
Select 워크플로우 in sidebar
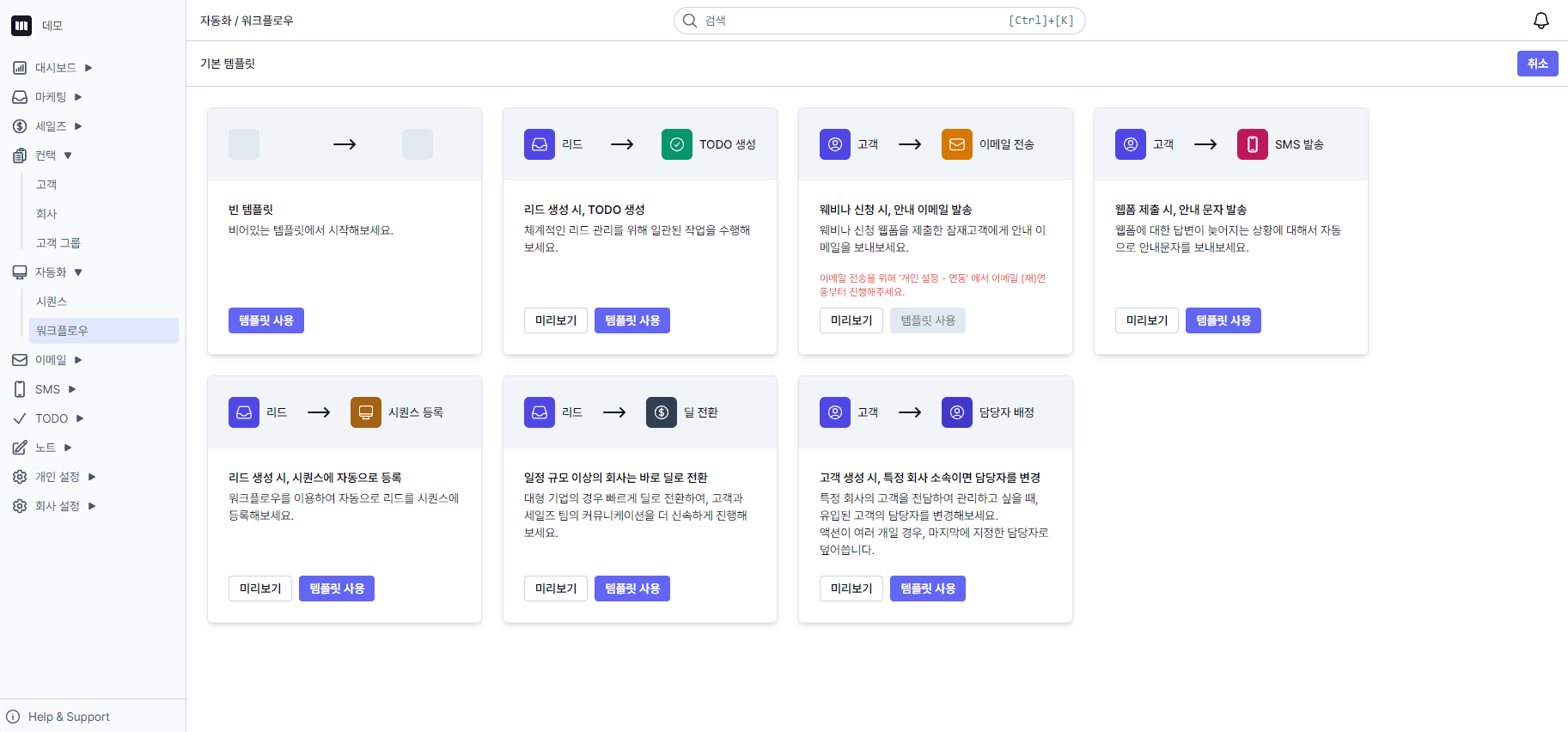pos(104,331)
